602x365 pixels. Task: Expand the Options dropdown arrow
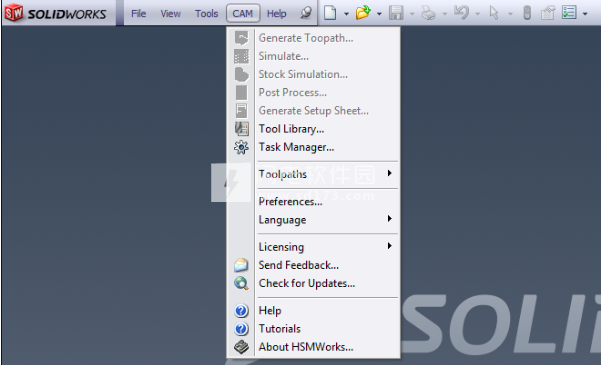pos(585,14)
